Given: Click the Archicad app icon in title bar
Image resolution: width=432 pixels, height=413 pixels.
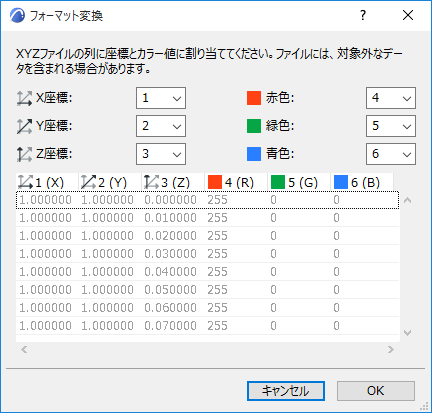Looking at the screenshot, I should point(17,16).
